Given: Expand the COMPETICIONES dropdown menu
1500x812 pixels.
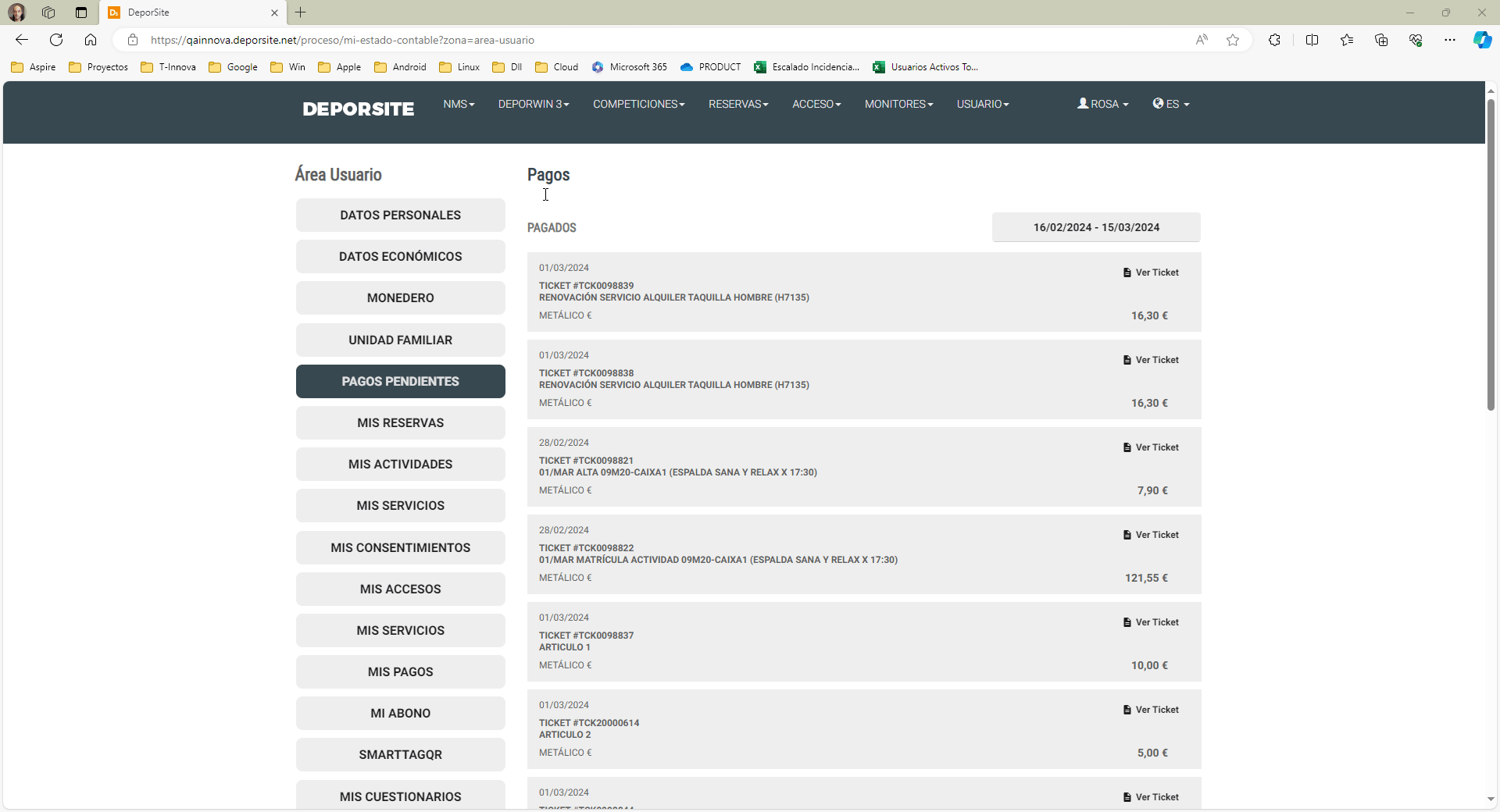Looking at the screenshot, I should point(638,104).
